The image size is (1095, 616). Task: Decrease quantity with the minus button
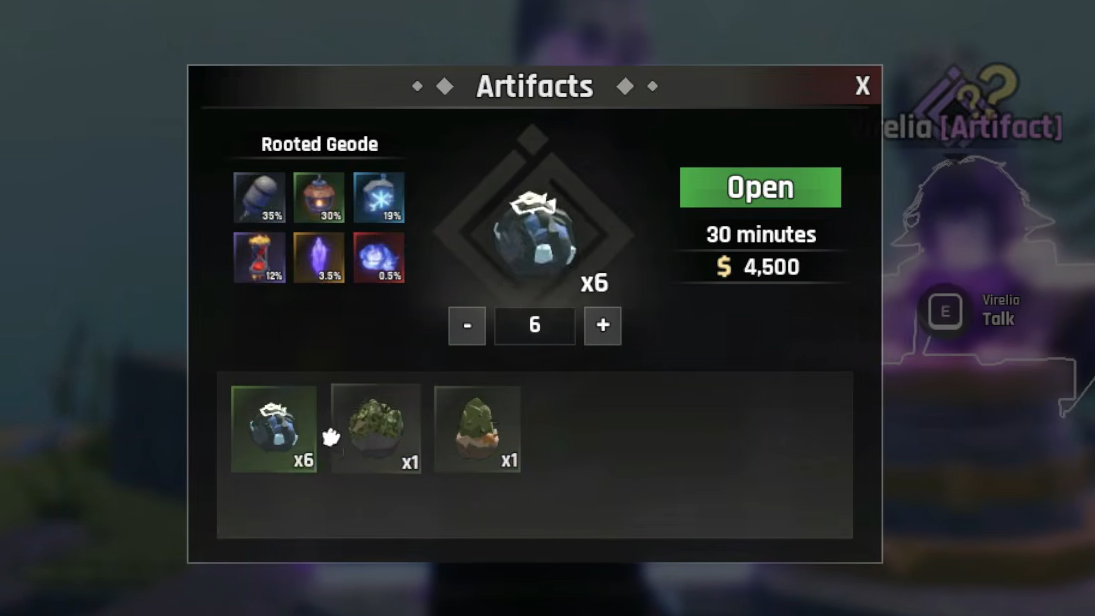click(x=467, y=325)
